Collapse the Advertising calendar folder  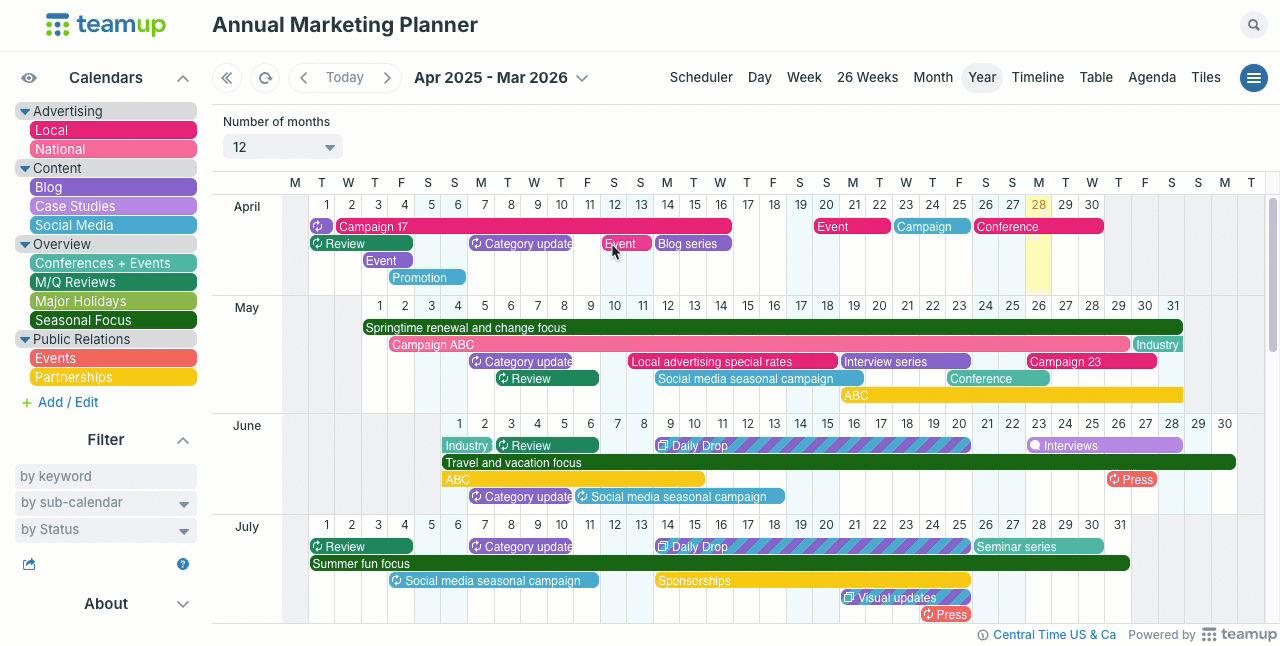click(x=25, y=112)
